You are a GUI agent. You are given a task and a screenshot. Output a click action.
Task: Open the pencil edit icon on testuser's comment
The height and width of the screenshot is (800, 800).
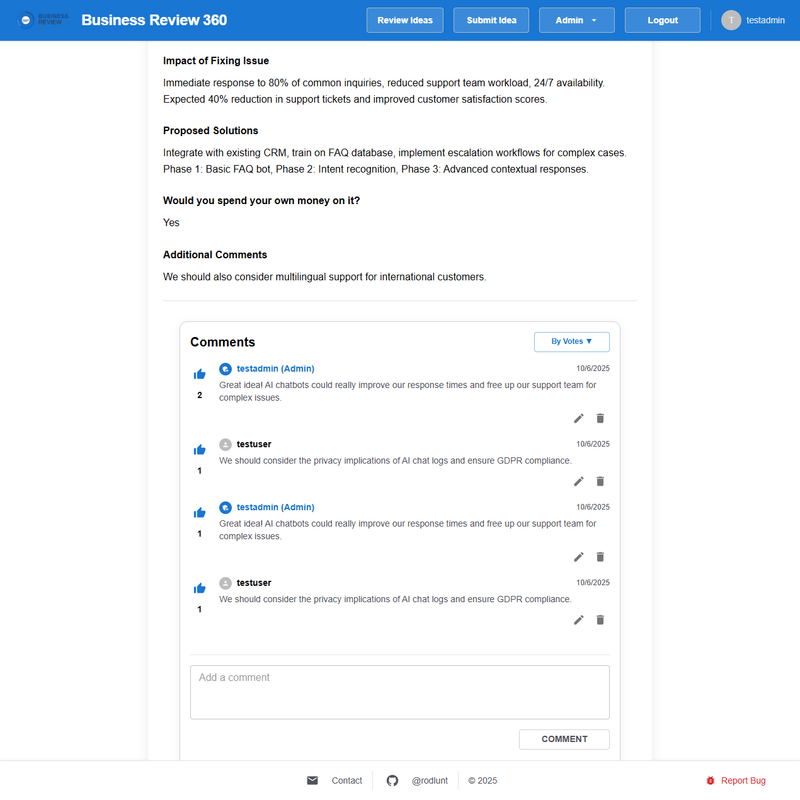click(x=578, y=481)
